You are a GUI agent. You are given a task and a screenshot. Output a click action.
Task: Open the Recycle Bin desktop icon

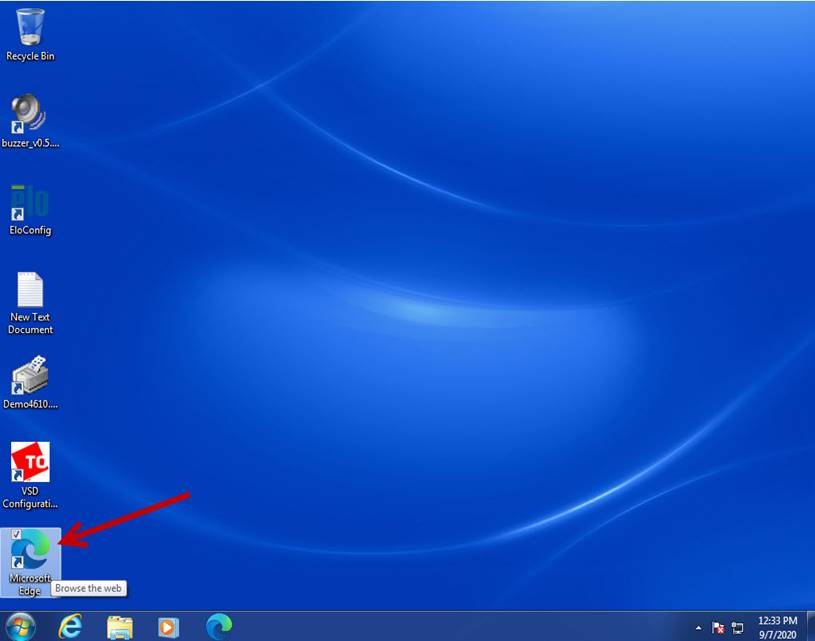(30, 28)
